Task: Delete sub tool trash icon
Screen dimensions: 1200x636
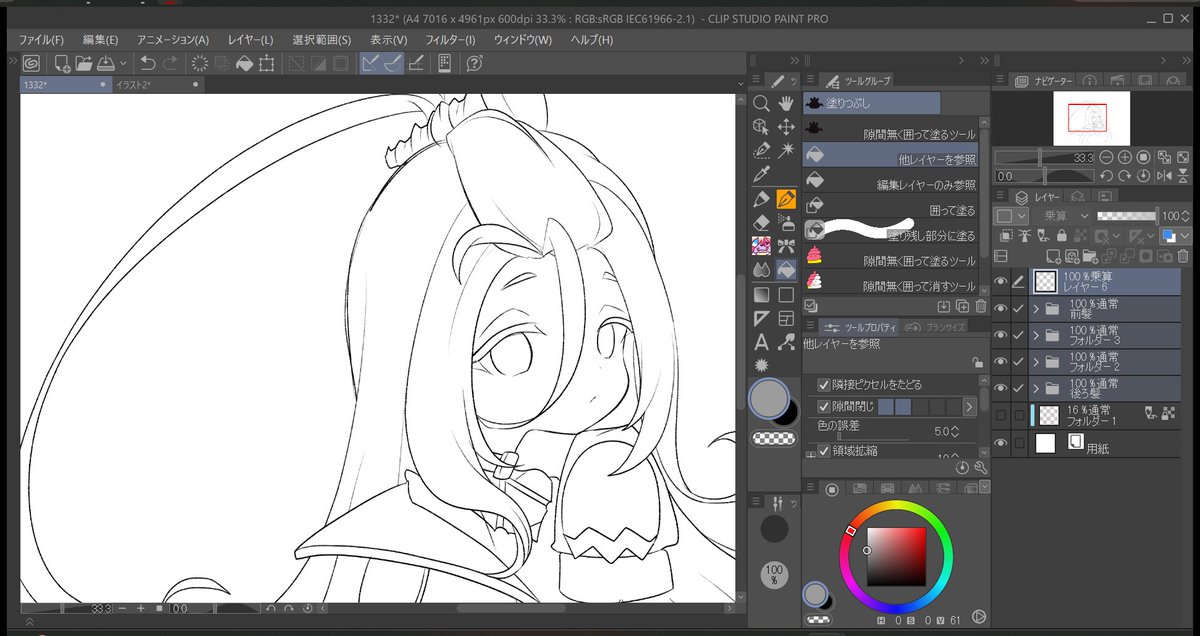Action: 980,306
